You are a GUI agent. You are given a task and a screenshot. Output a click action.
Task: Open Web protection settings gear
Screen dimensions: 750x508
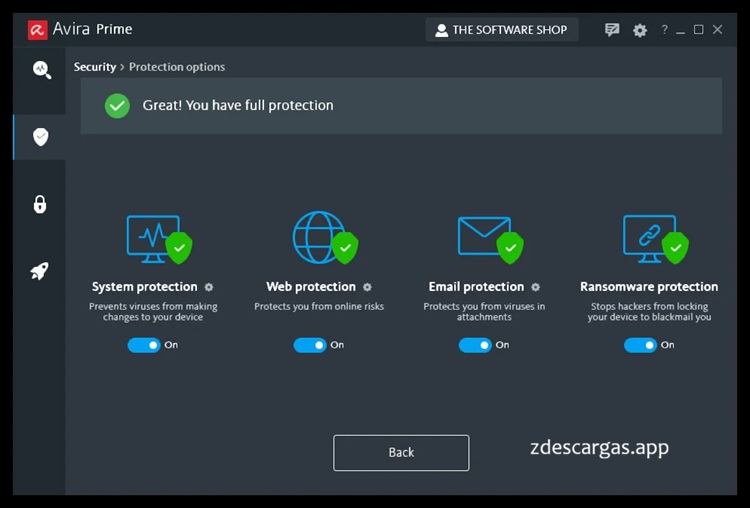pos(367,287)
